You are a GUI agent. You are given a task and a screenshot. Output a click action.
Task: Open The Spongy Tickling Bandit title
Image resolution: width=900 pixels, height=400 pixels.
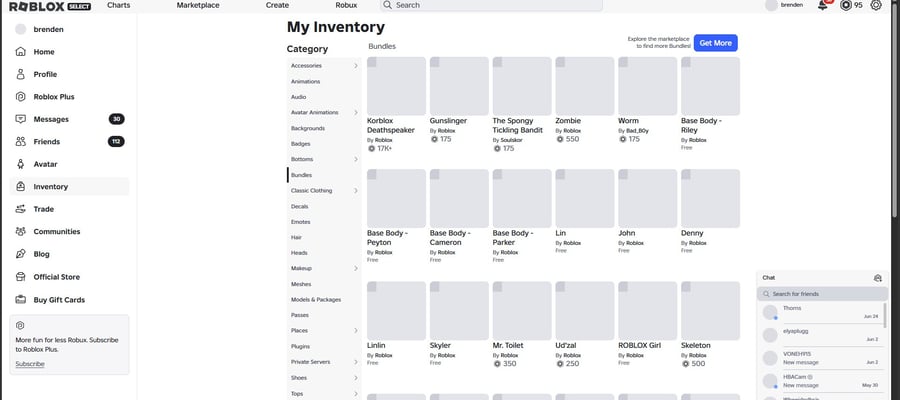pyautogui.click(x=518, y=126)
